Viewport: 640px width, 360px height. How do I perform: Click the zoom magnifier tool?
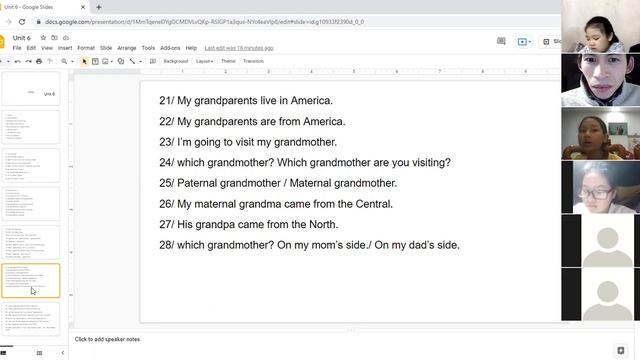coord(64,61)
